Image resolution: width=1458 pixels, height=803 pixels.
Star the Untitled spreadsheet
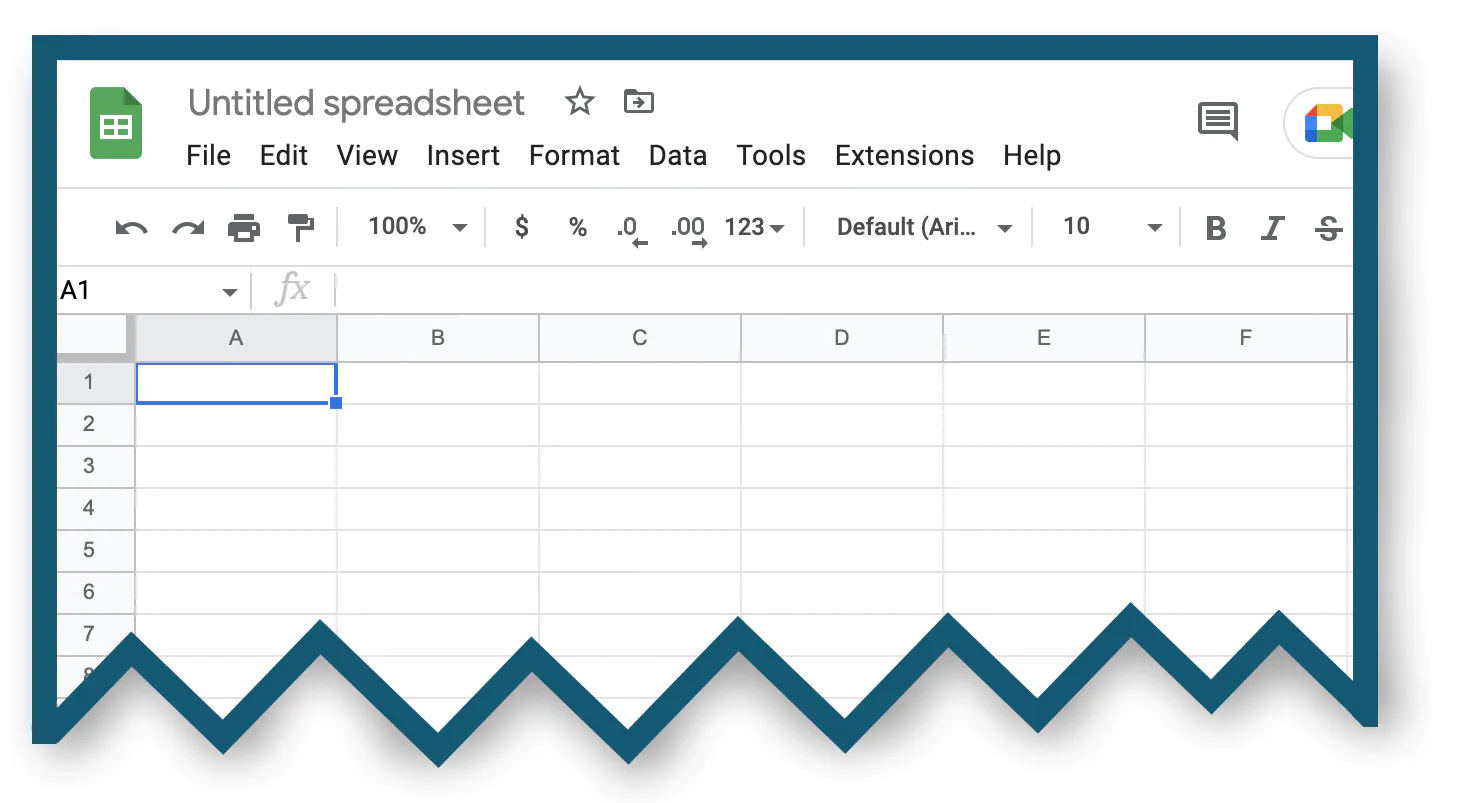(580, 102)
